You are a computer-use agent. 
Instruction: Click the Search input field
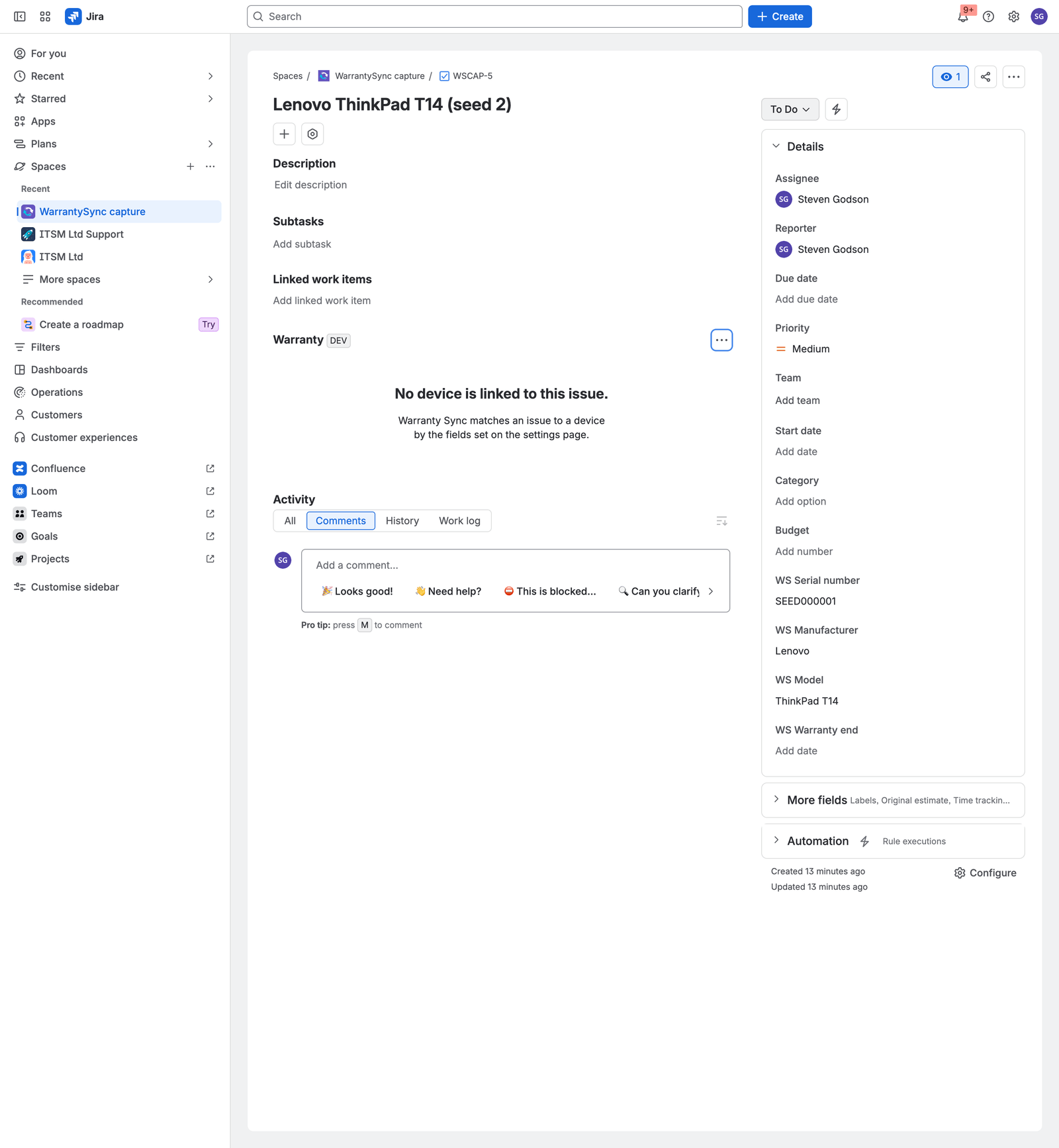[x=494, y=17]
